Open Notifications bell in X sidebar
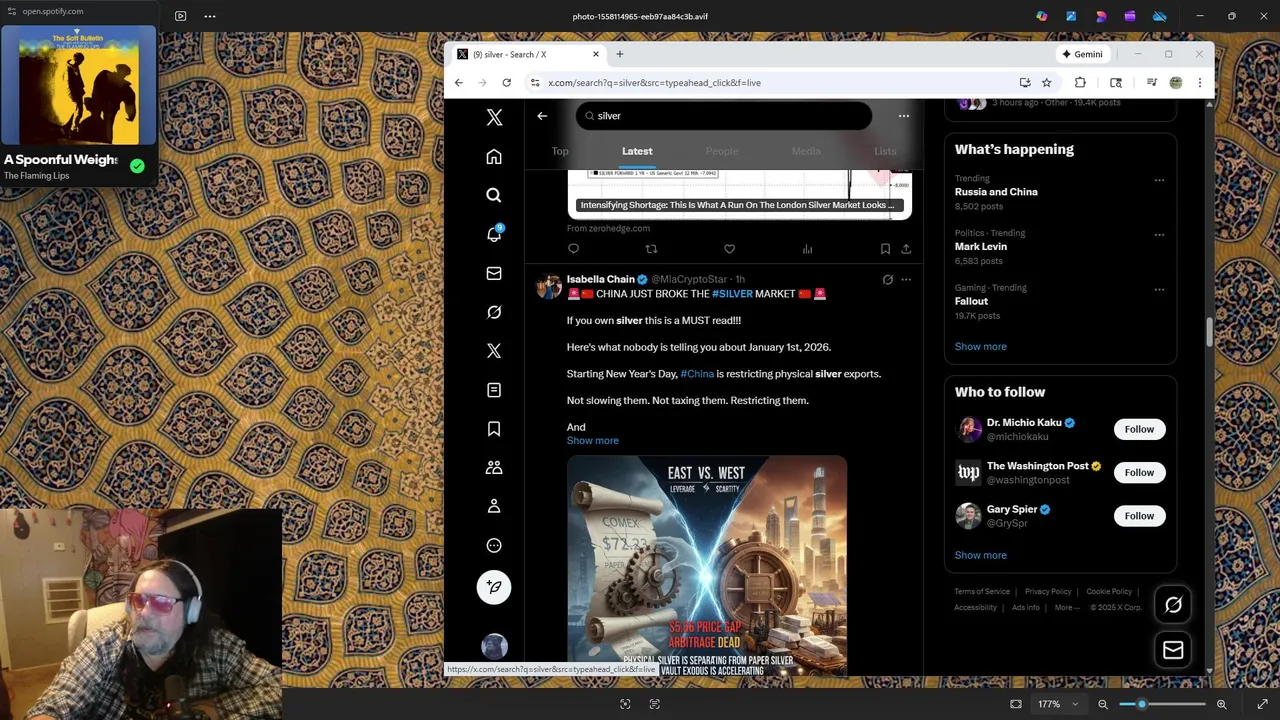Viewport: 1280px width, 720px height. click(x=494, y=234)
